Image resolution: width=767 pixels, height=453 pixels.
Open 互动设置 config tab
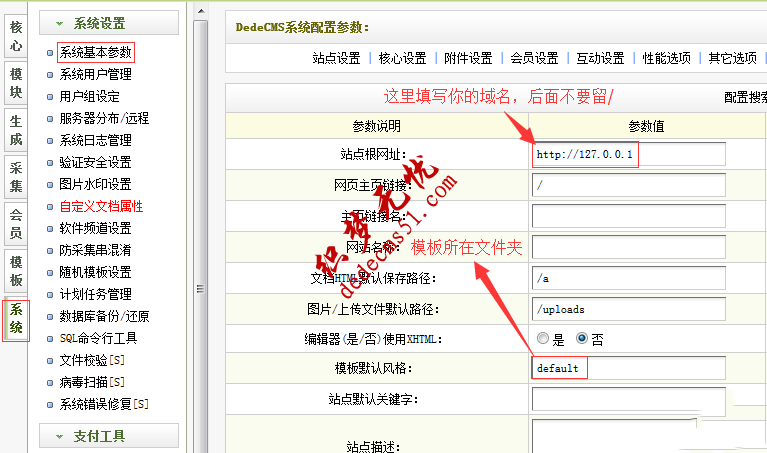tap(600, 59)
